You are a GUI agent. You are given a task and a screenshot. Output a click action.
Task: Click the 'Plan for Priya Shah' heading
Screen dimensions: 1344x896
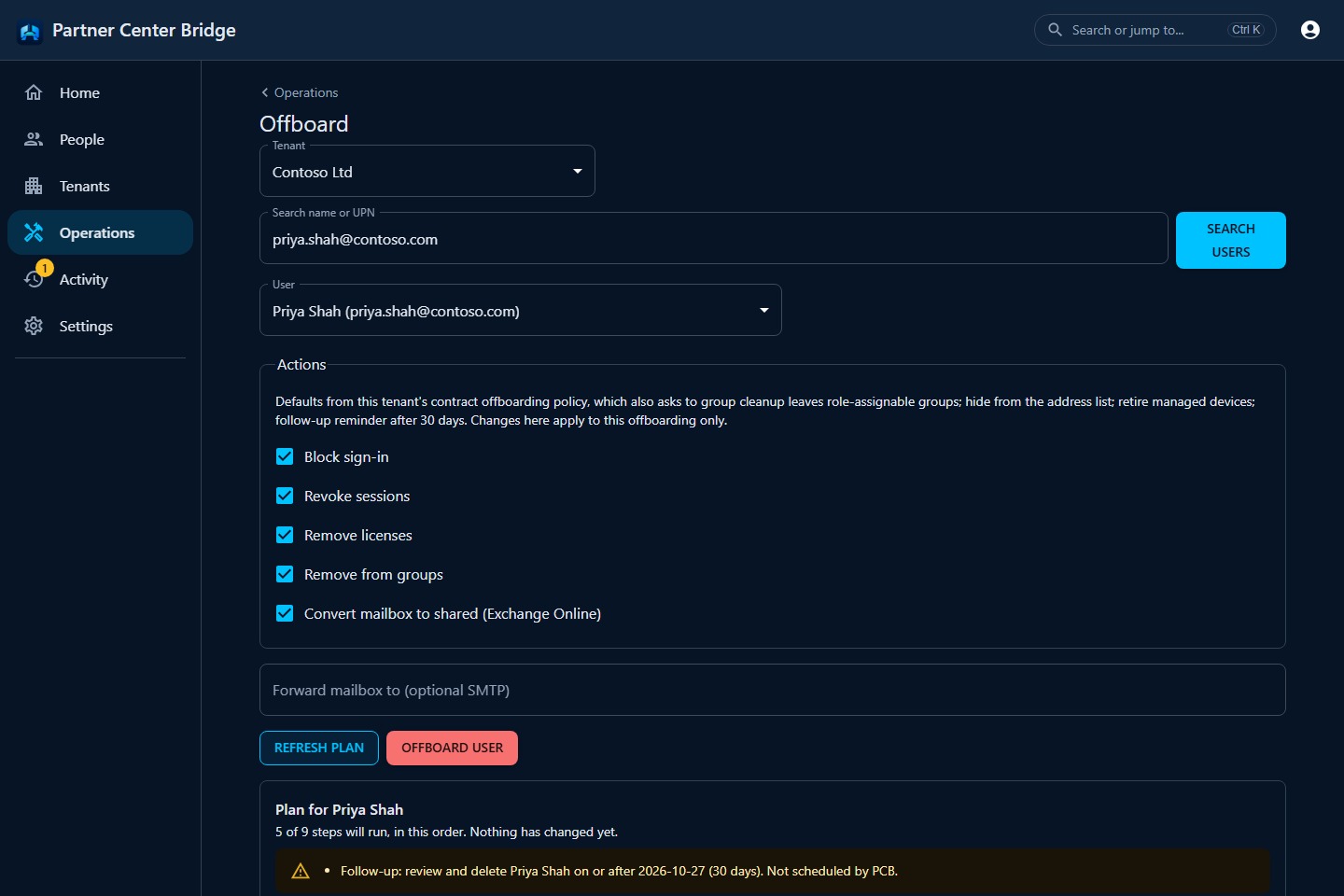tap(340, 809)
